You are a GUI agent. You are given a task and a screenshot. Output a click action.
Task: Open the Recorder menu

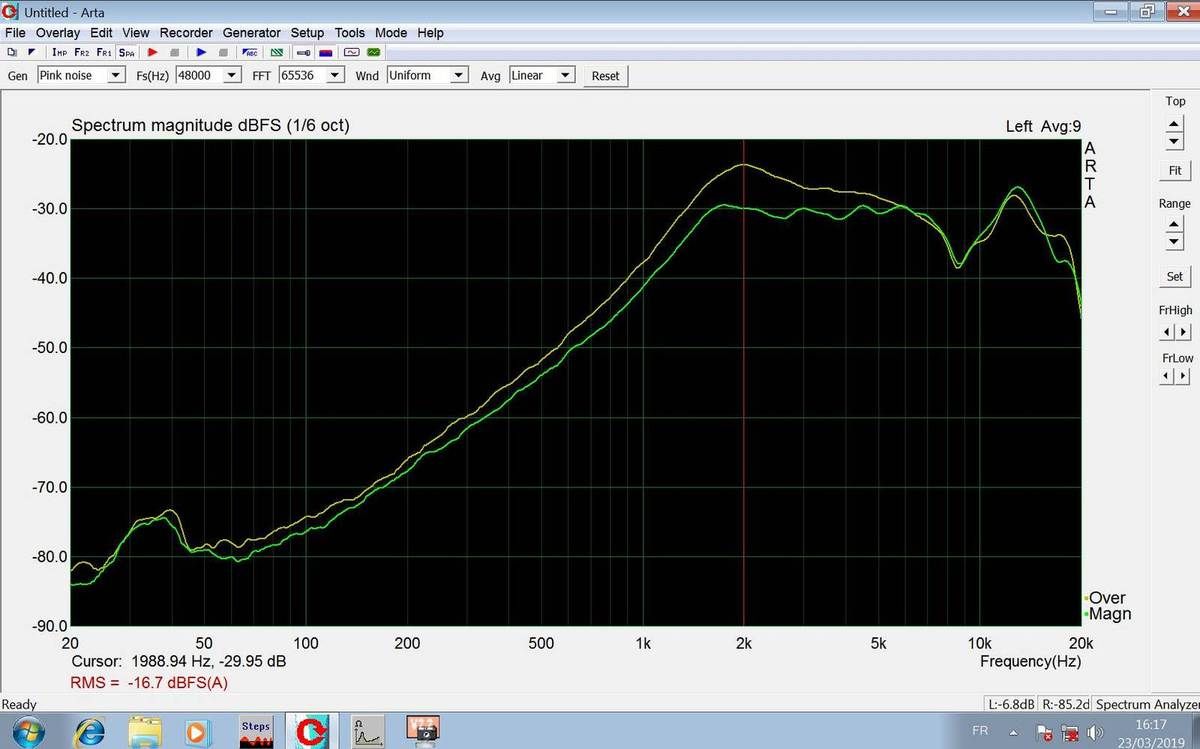pyautogui.click(x=187, y=33)
